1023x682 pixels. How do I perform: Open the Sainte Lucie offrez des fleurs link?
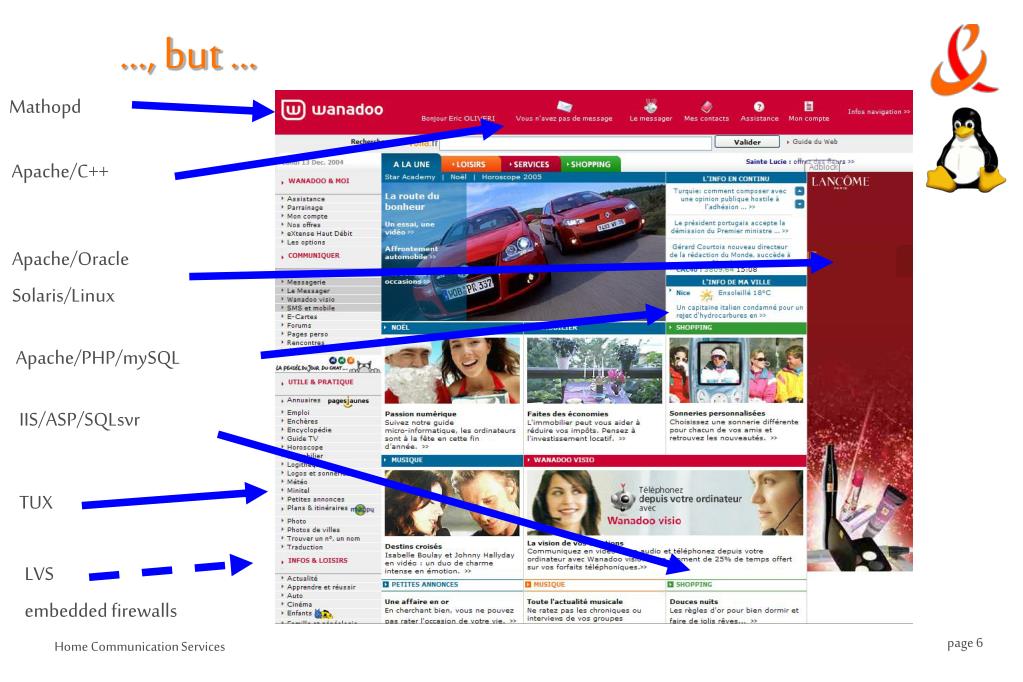(x=800, y=161)
